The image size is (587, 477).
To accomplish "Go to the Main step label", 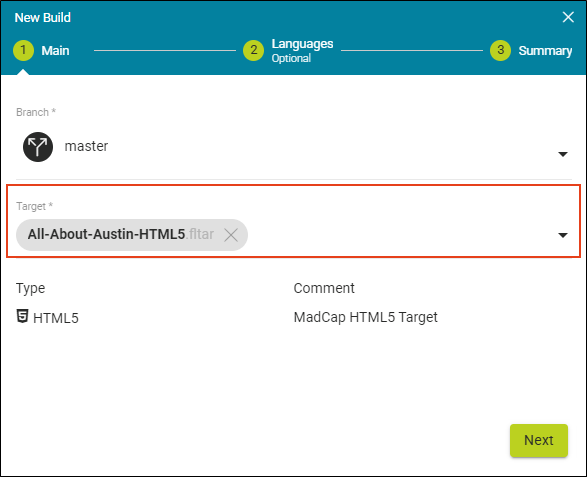I will [x=55, y=51].
